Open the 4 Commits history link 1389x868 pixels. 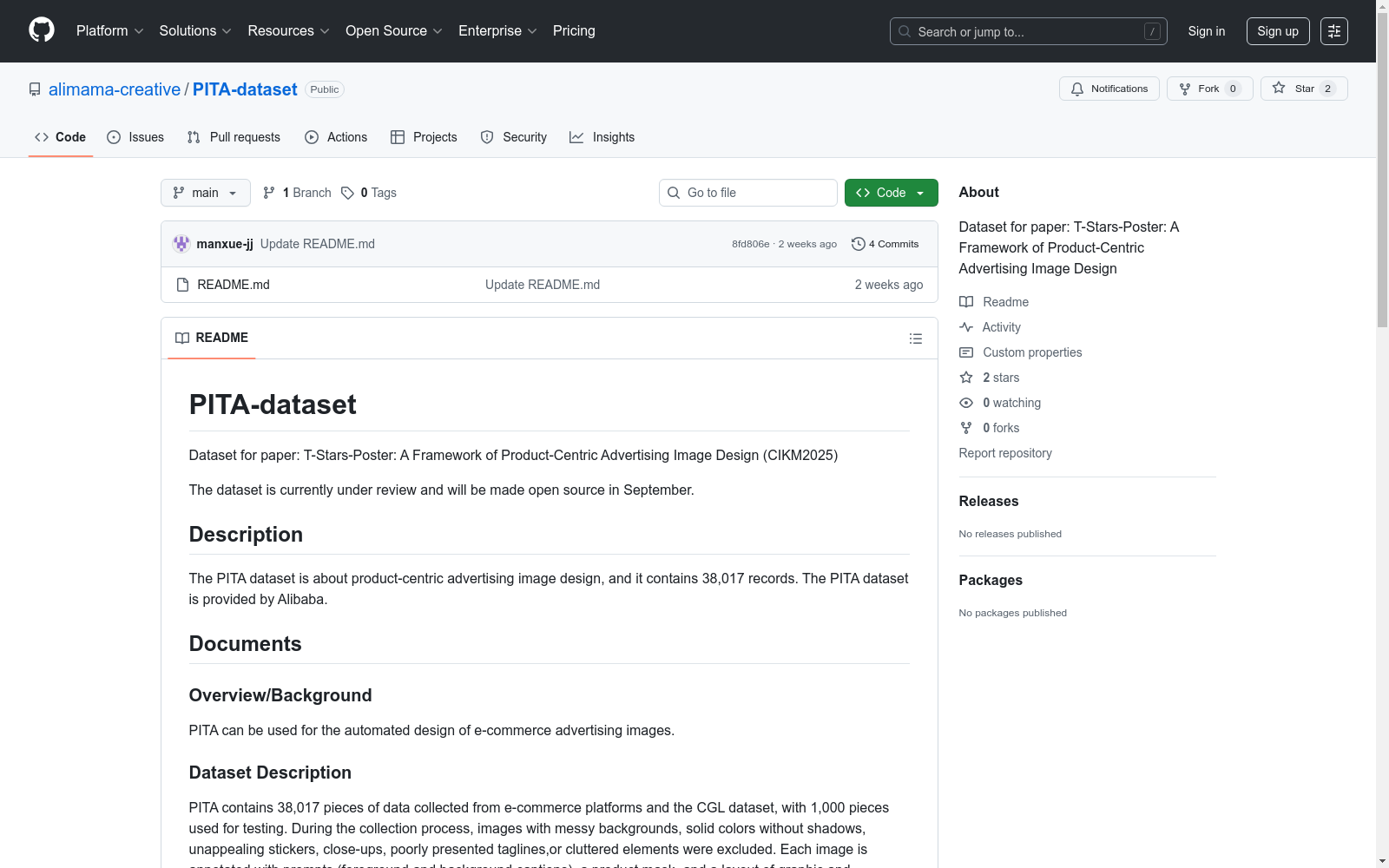point(885,244)
